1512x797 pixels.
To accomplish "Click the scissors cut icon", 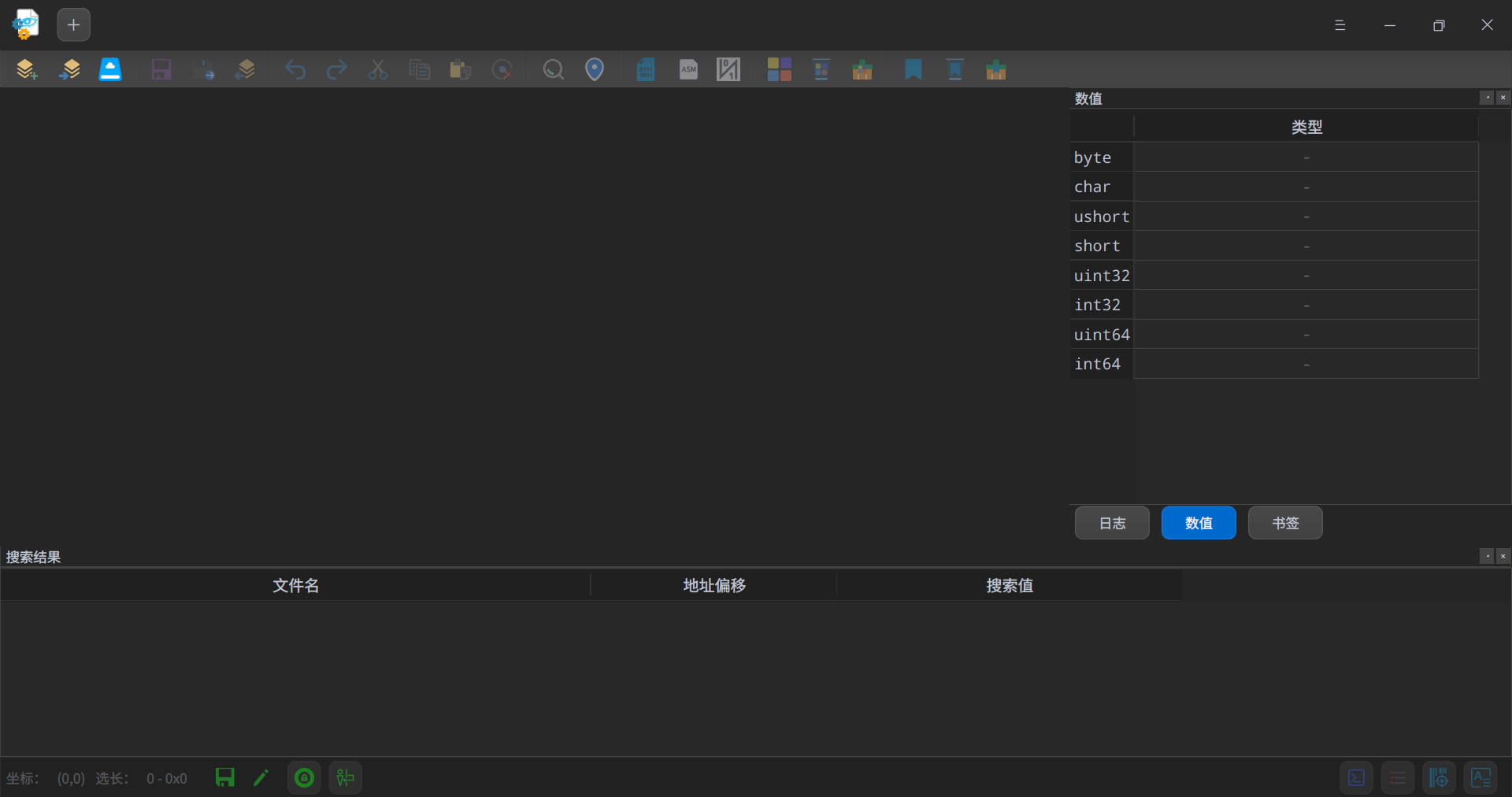I will coord(378,69).
